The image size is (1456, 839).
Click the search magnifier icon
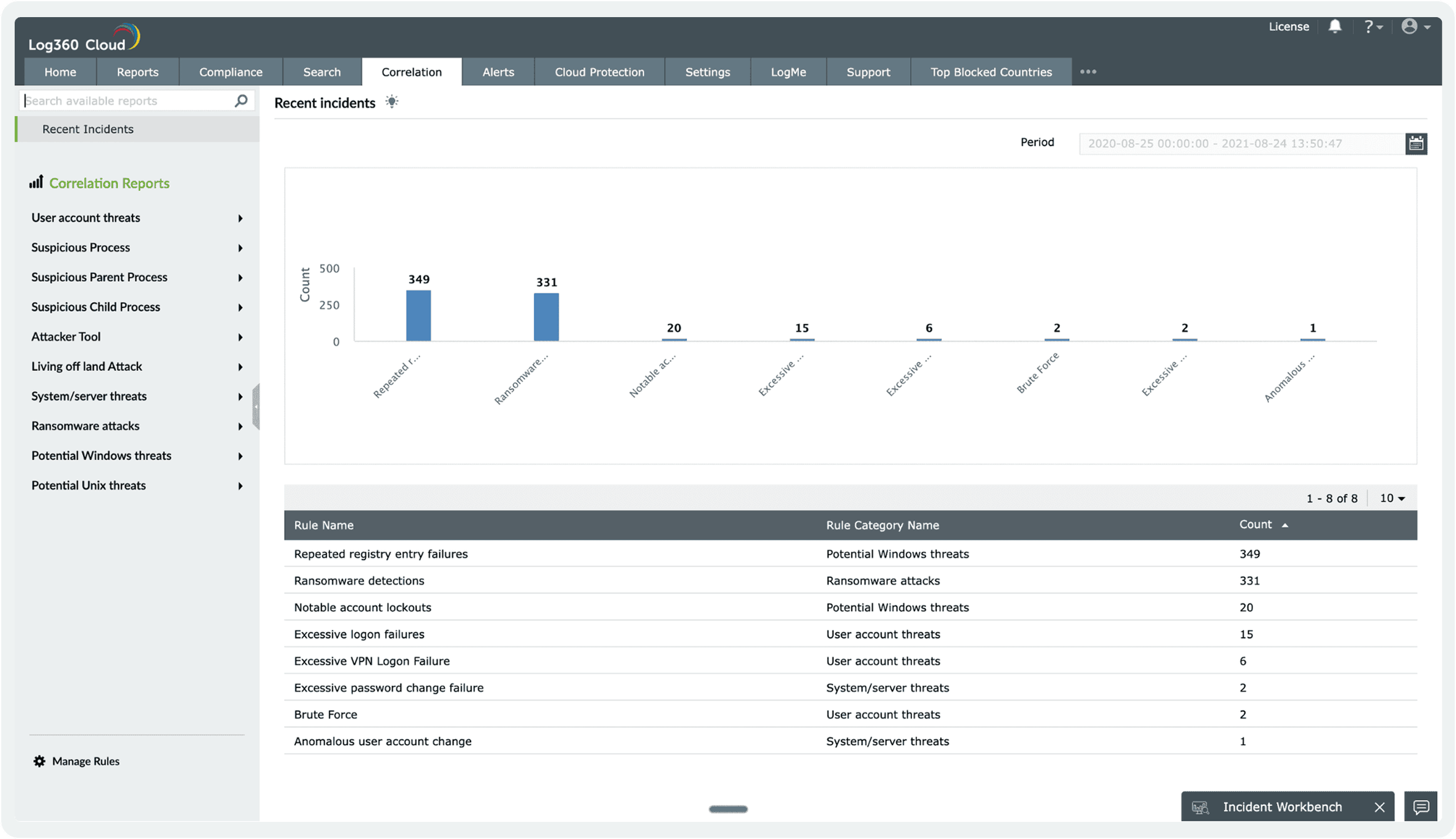[x=241, y=100]
